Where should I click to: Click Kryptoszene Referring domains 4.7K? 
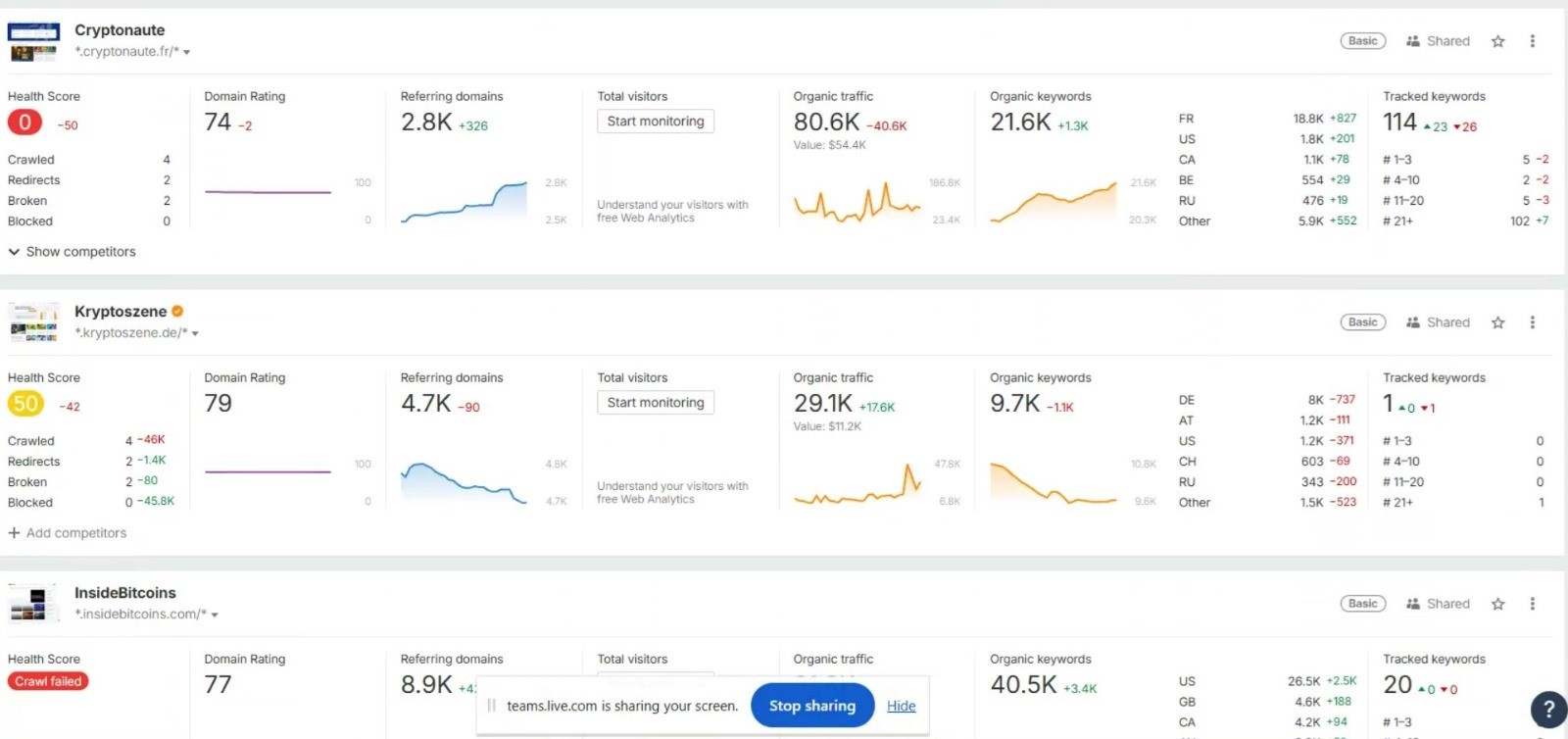(x=426, y=403)
